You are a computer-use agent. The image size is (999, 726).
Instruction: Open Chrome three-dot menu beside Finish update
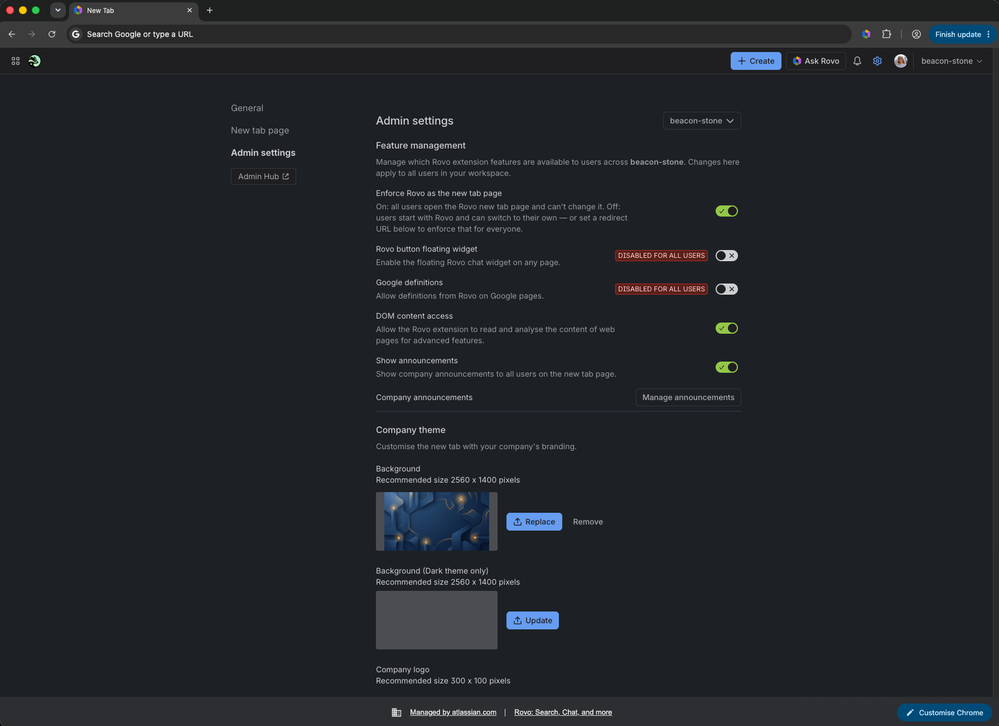[988, 34]
